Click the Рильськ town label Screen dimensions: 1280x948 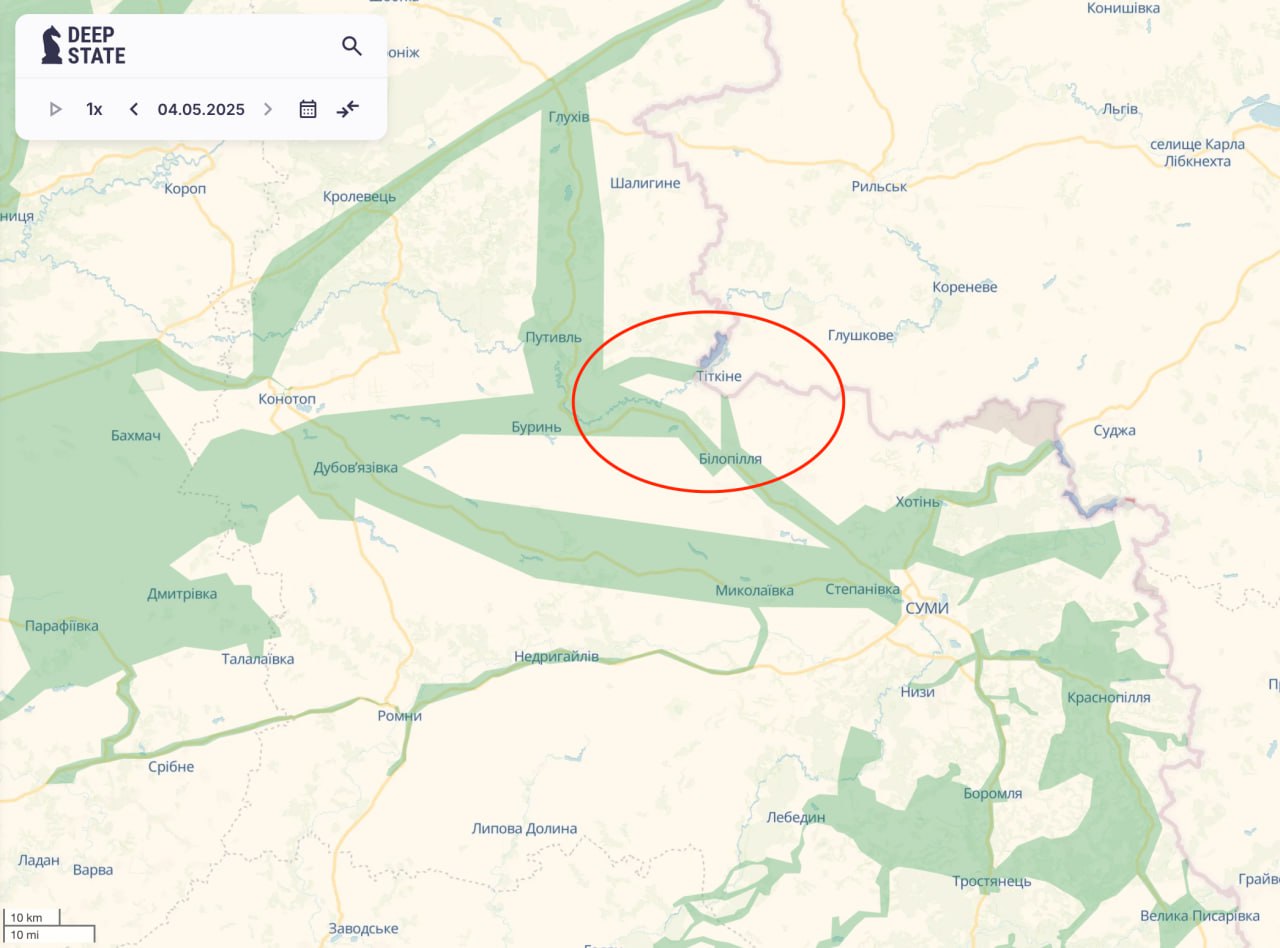pyautogui.click(x=879, y=186)
